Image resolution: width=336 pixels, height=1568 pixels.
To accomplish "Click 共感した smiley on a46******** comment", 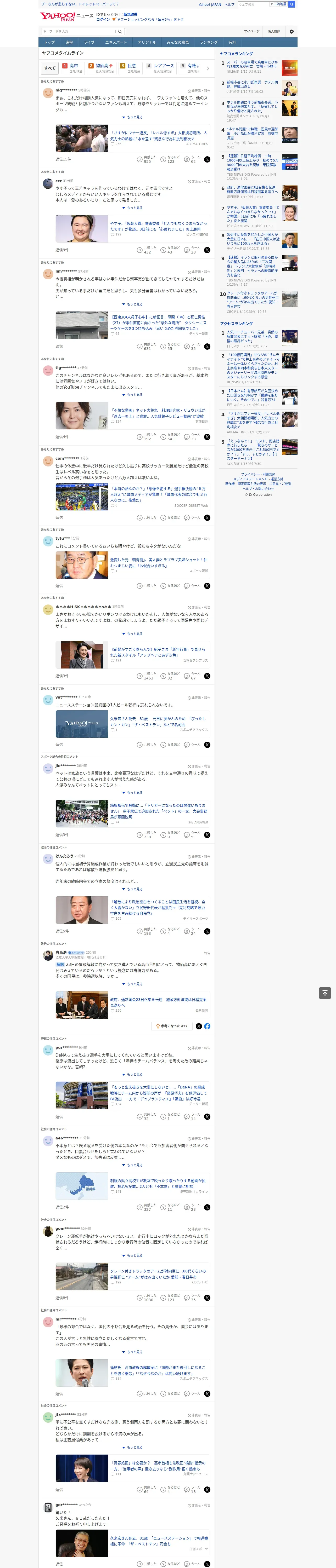I will coord(140,1207).
